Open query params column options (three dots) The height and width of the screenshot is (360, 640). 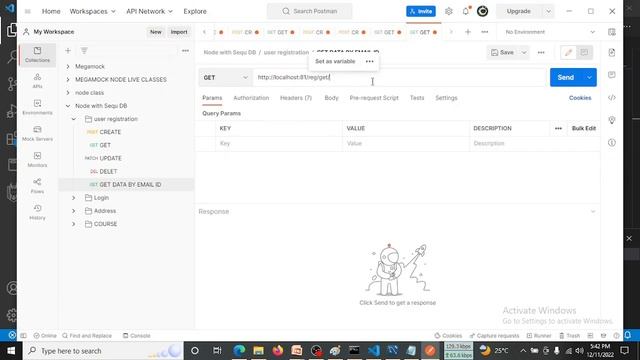(558, 128)
